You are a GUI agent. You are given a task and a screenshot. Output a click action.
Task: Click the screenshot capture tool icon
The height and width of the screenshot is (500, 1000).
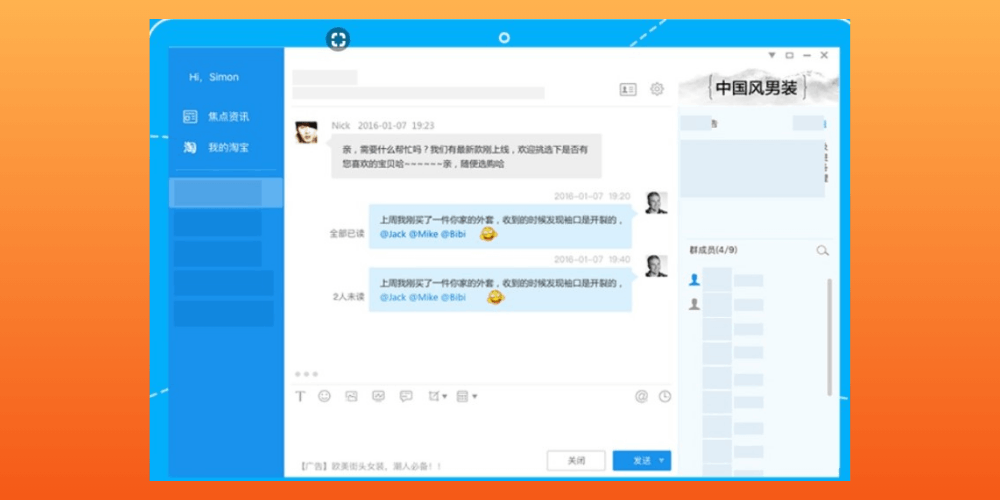click(x=434, y=396)
